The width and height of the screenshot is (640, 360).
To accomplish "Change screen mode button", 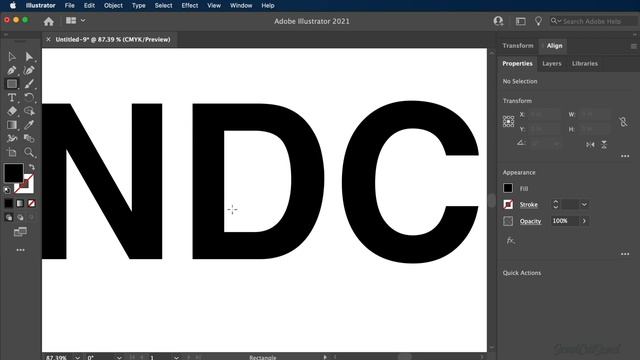I will 20,232.
